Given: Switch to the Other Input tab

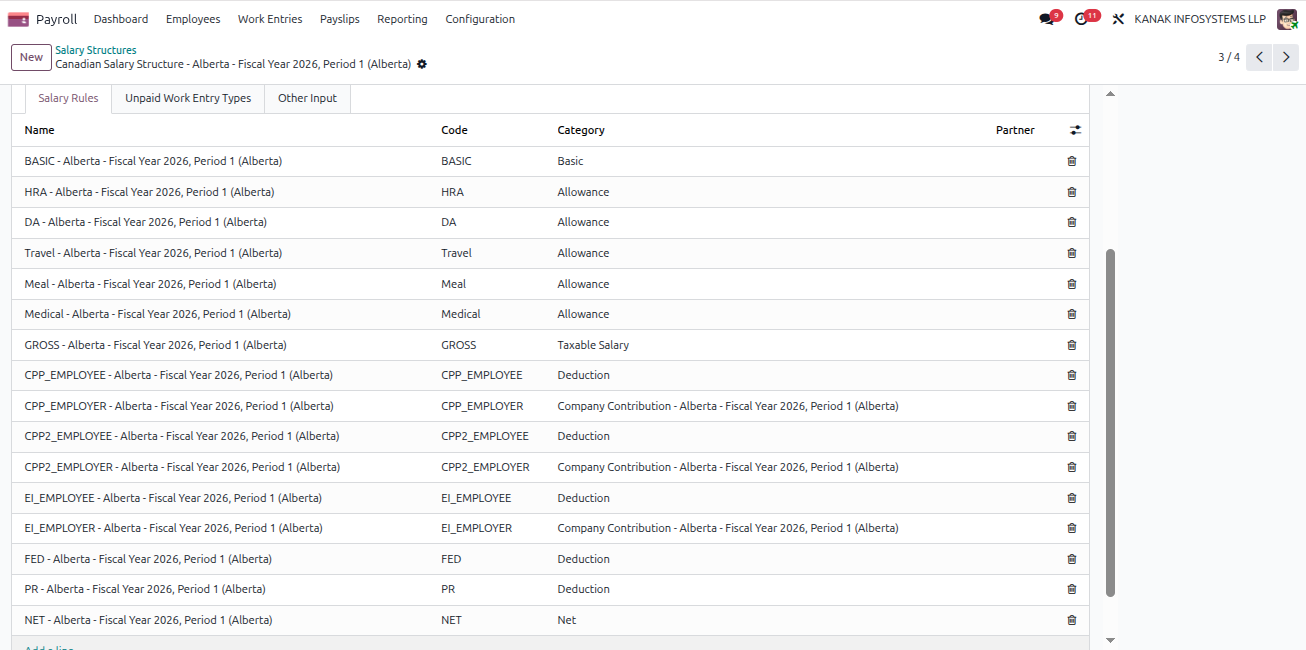Looking at the screenshot, I should click(x=307, y=98).
